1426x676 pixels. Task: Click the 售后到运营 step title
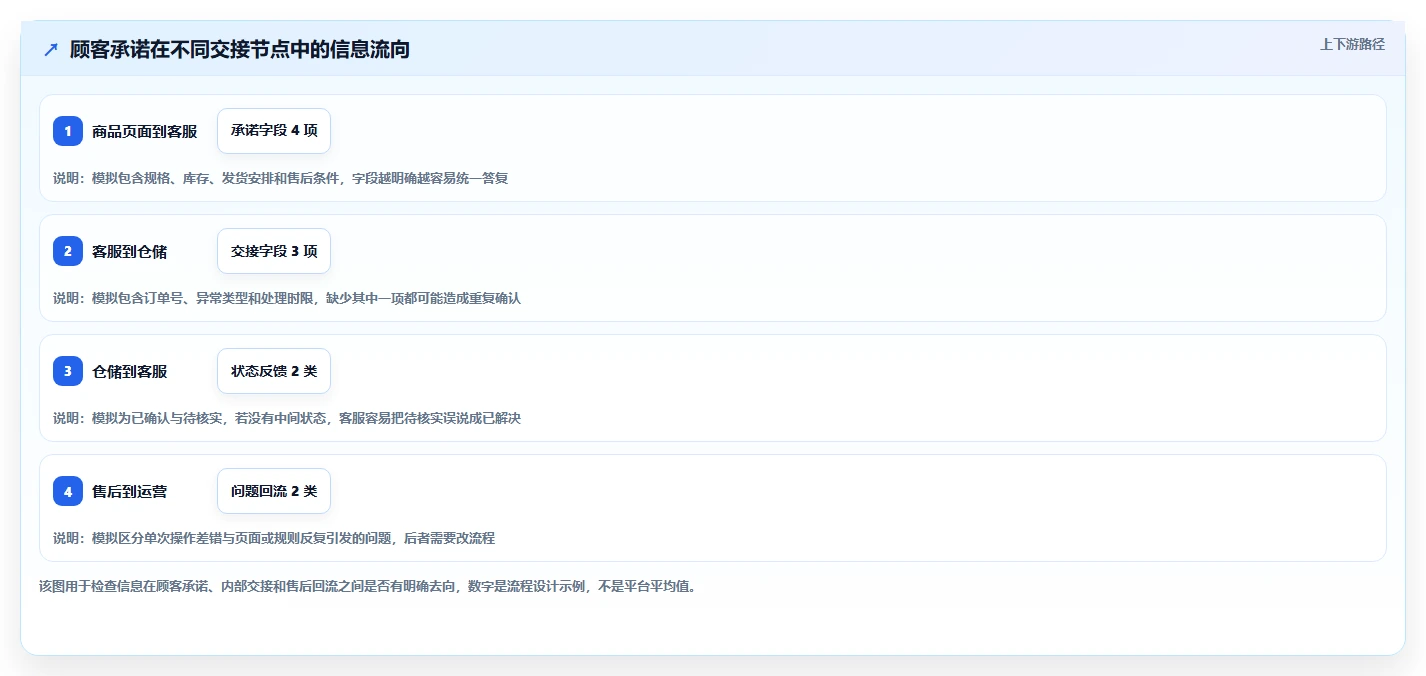point(130,491)
